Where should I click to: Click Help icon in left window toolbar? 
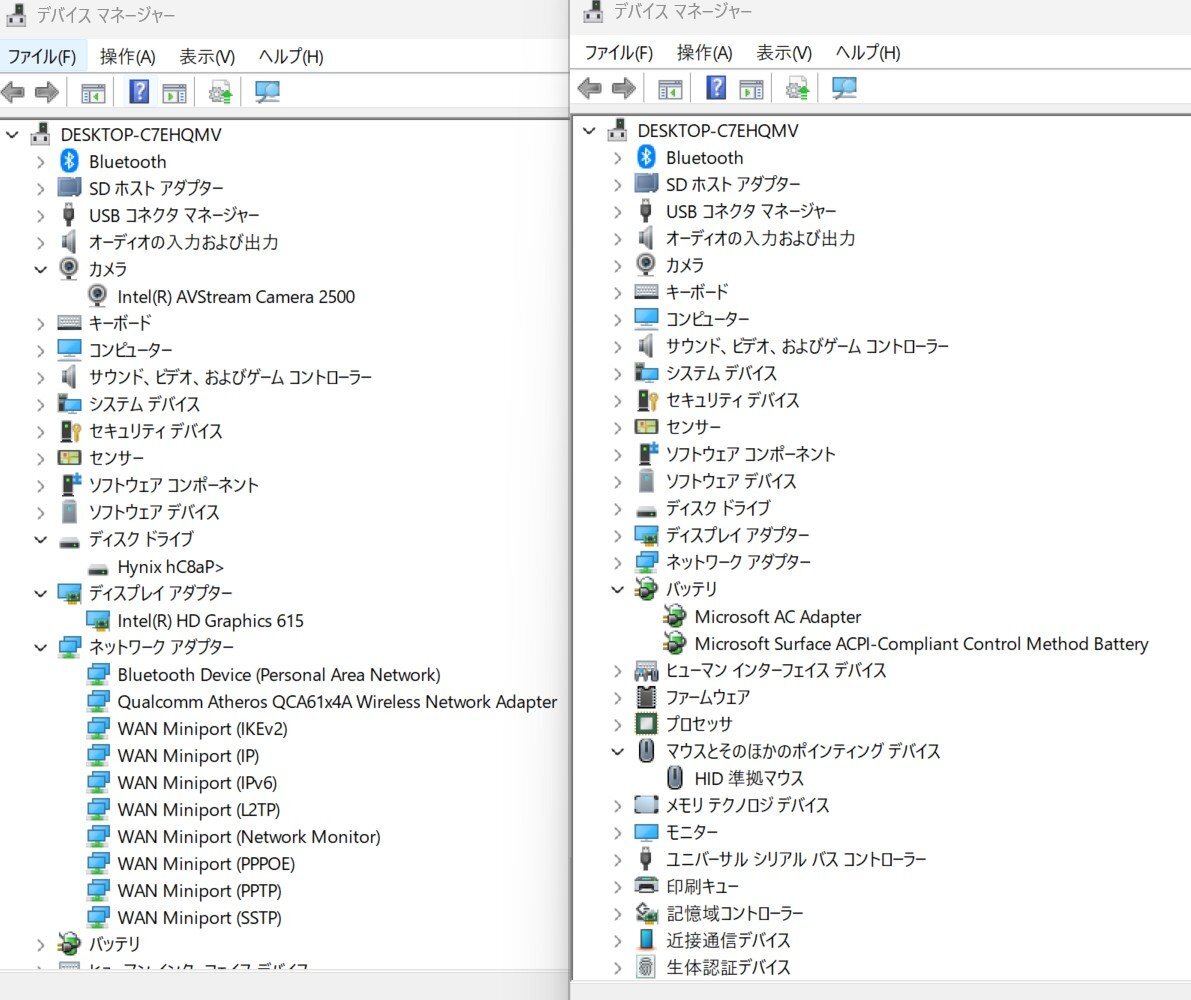[x=139, y=92]
